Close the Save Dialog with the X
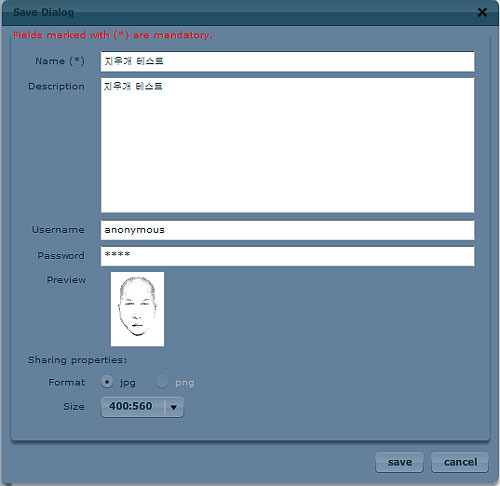This screenshot has width=500, height=486. click(x=482, y=12)
